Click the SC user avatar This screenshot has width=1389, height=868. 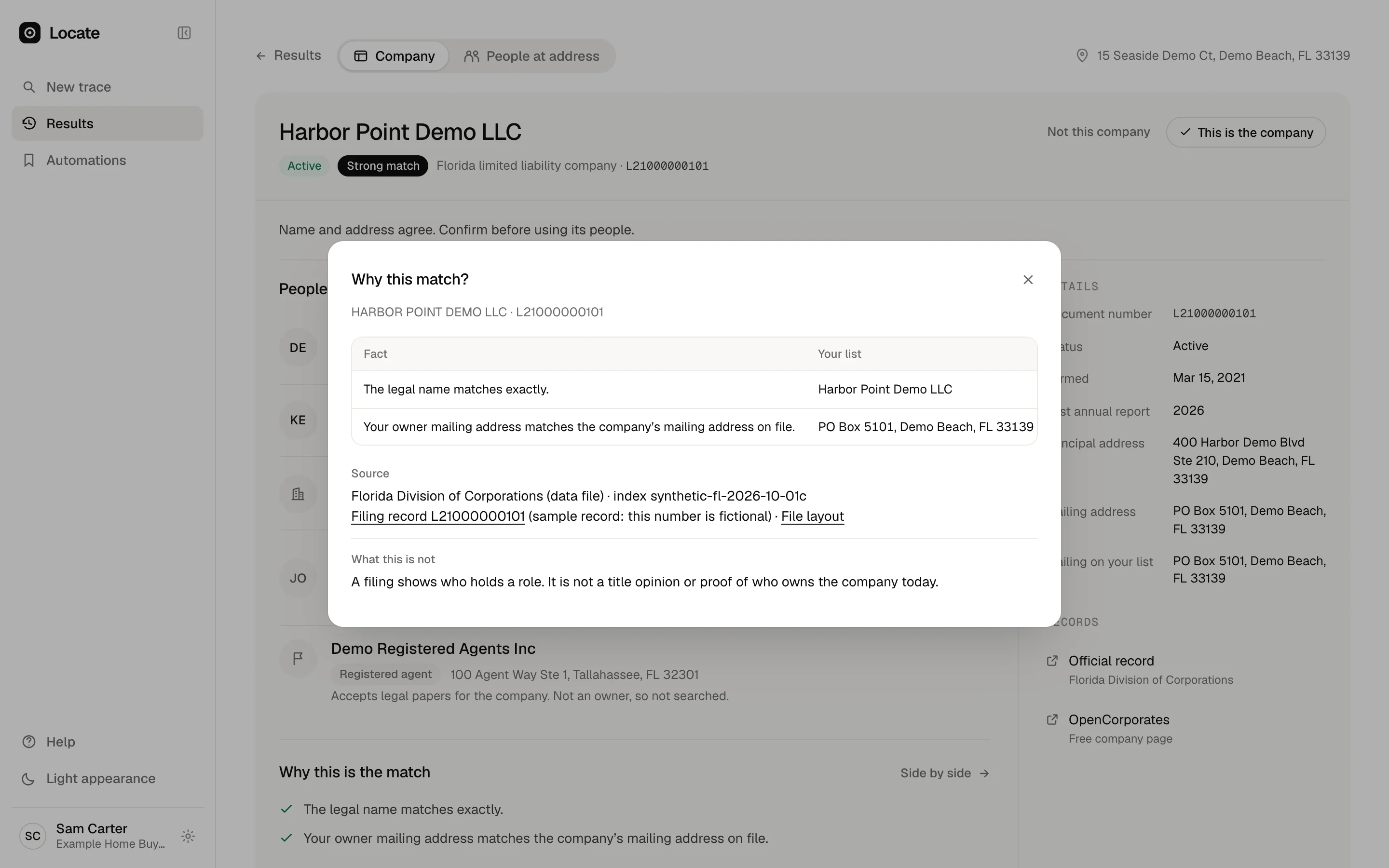pos(33,836)
